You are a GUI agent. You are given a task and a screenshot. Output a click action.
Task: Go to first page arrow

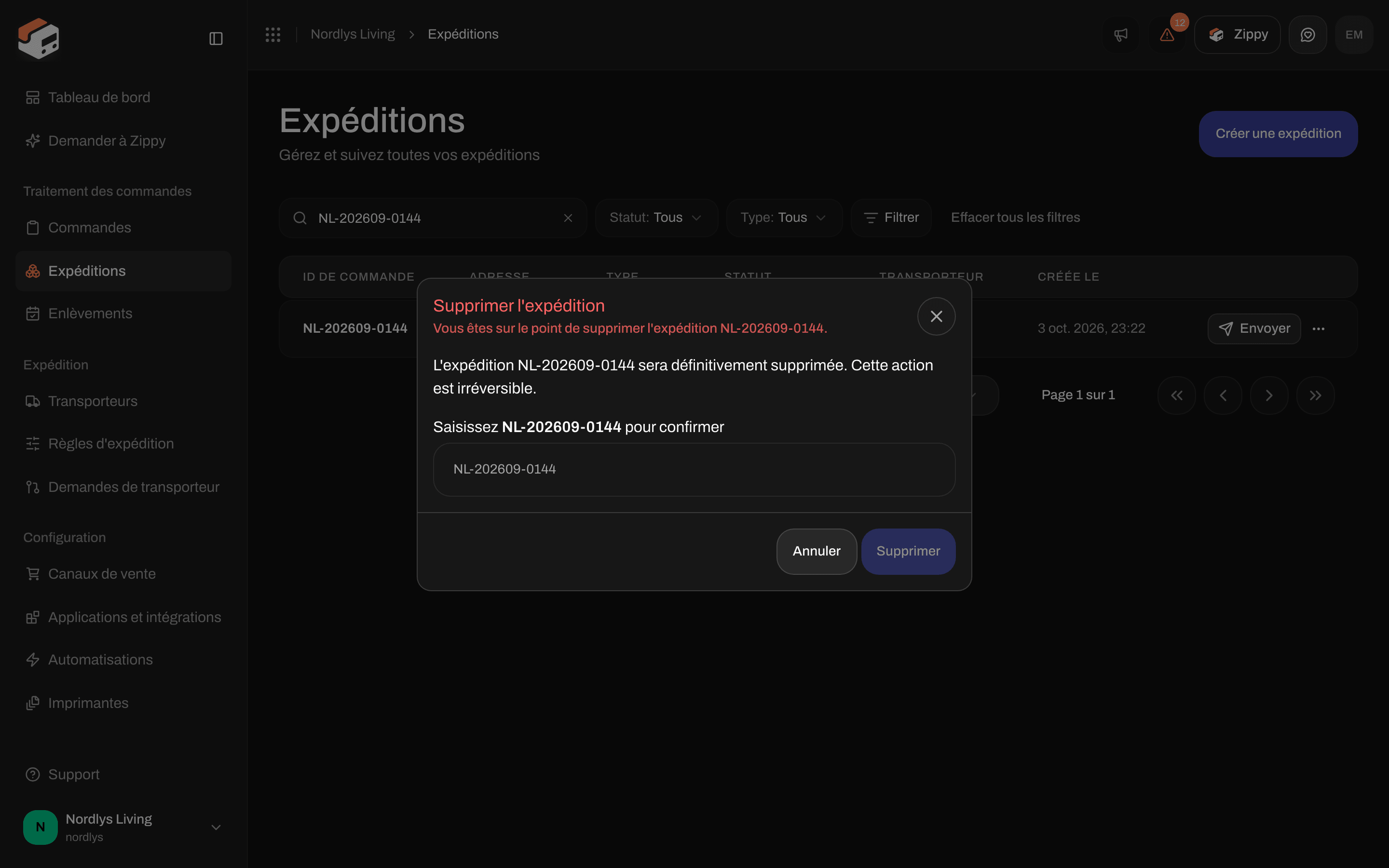point(1177,395)
